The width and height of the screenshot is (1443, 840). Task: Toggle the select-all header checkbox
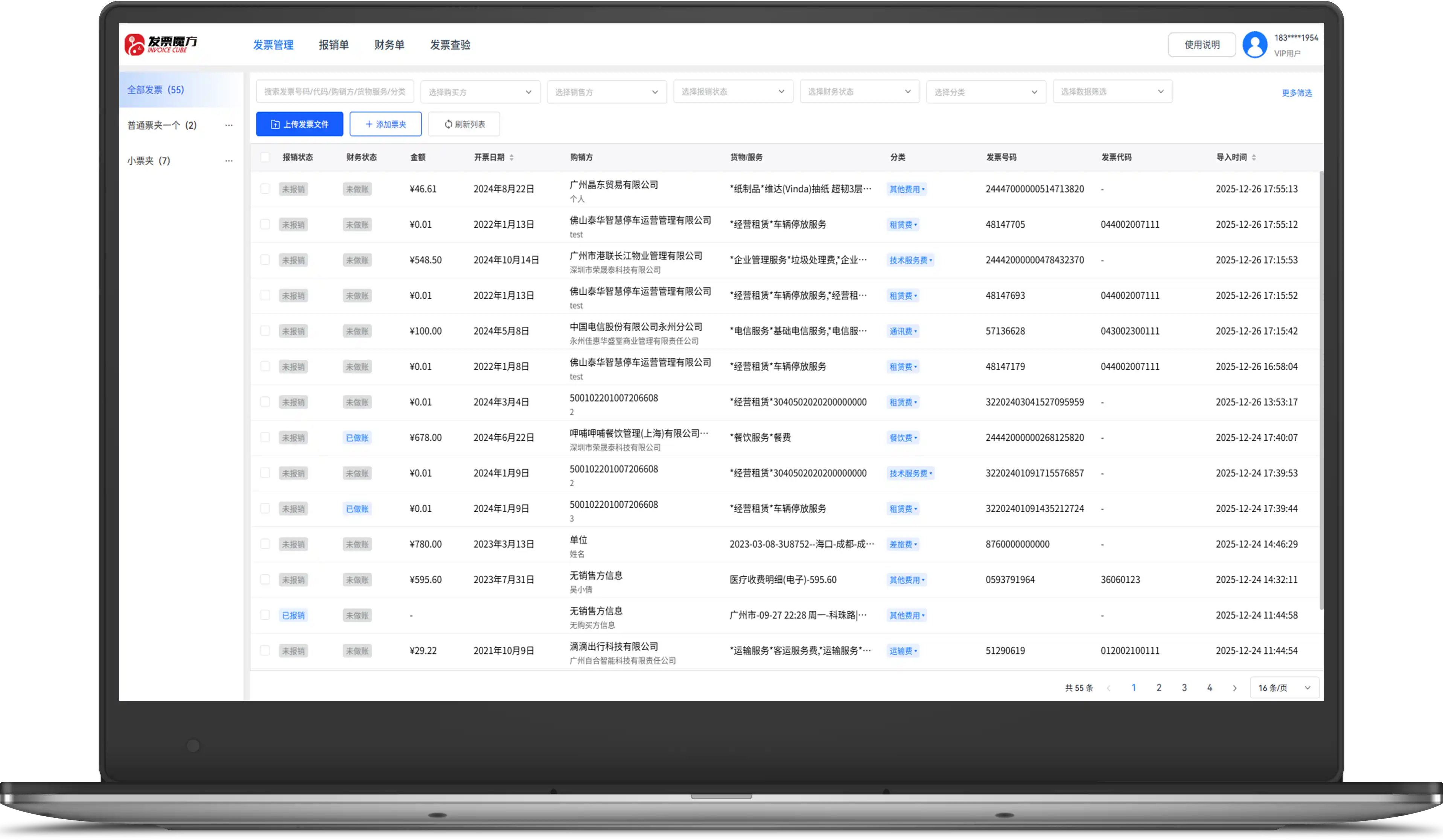click(265, 157)
